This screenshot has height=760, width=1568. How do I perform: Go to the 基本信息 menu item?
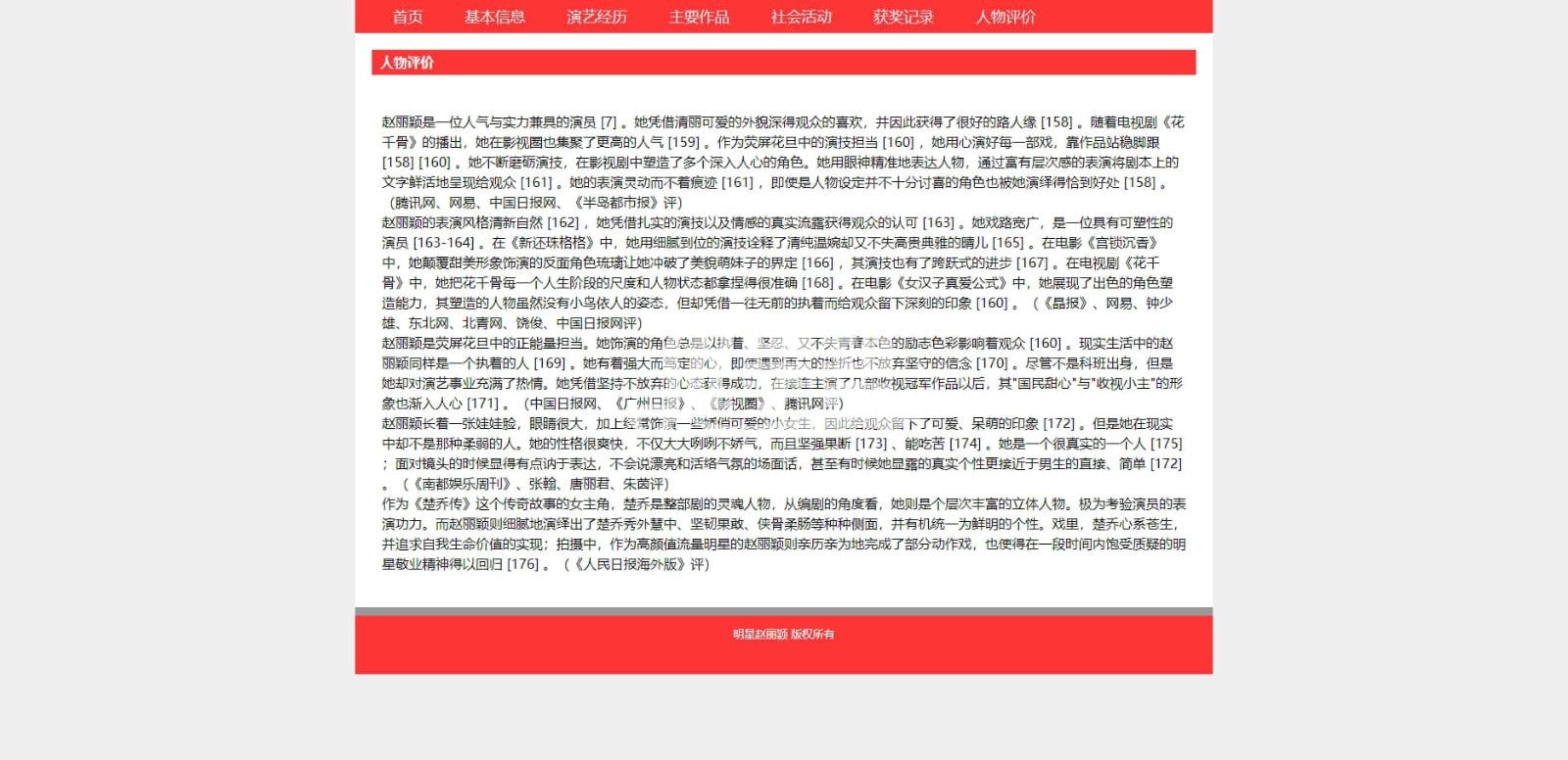click(x=494, y=17)
